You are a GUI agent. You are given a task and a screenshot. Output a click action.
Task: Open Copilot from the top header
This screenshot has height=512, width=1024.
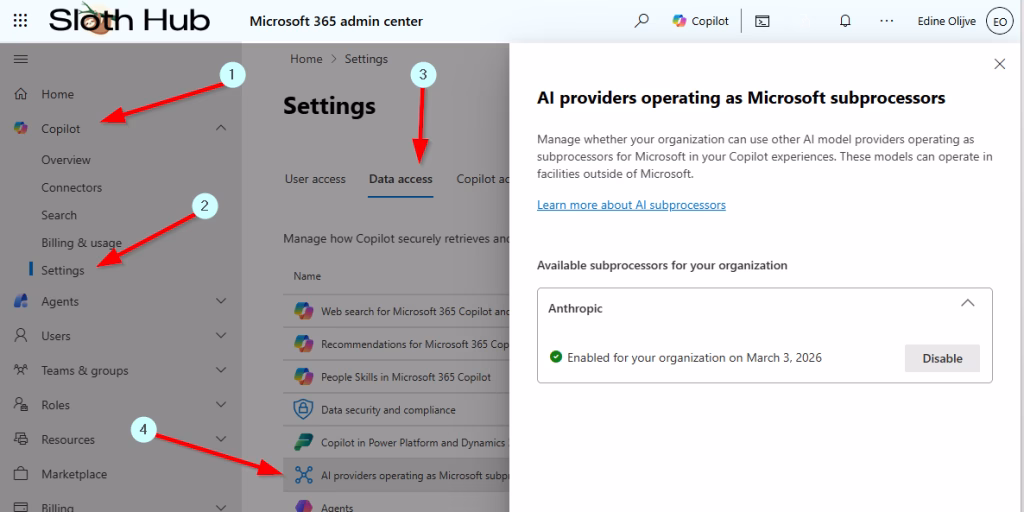700,21
